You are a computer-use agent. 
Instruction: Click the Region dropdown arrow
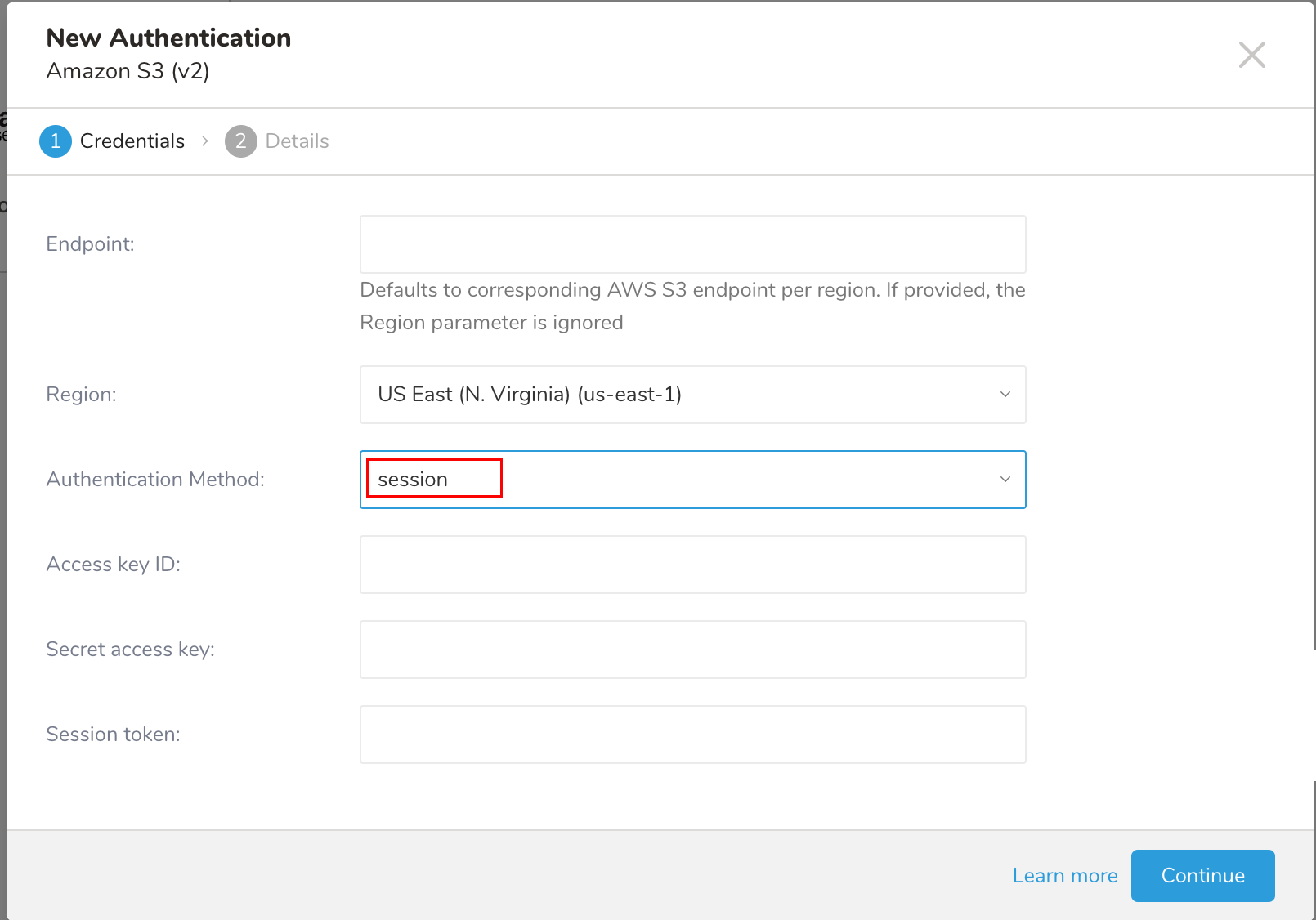[x=1005, y=395]
